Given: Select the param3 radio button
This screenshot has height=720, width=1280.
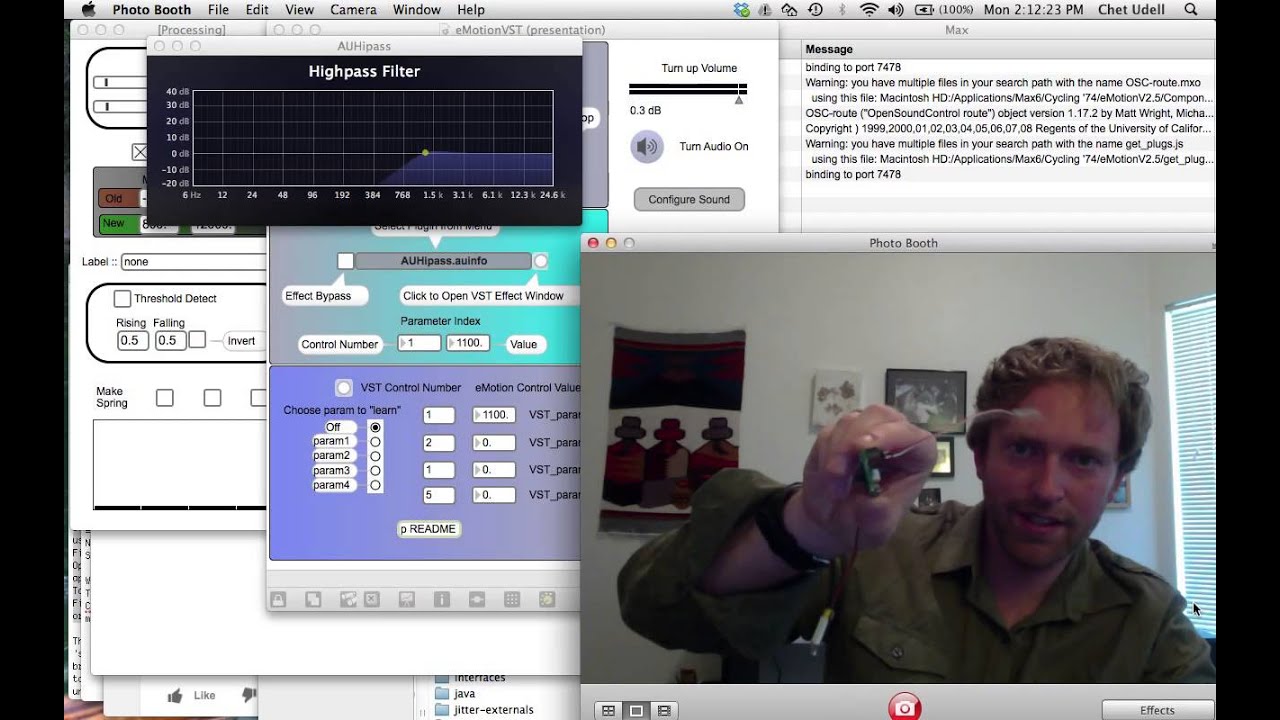Looking at the screenshot, I should (376, 470).
